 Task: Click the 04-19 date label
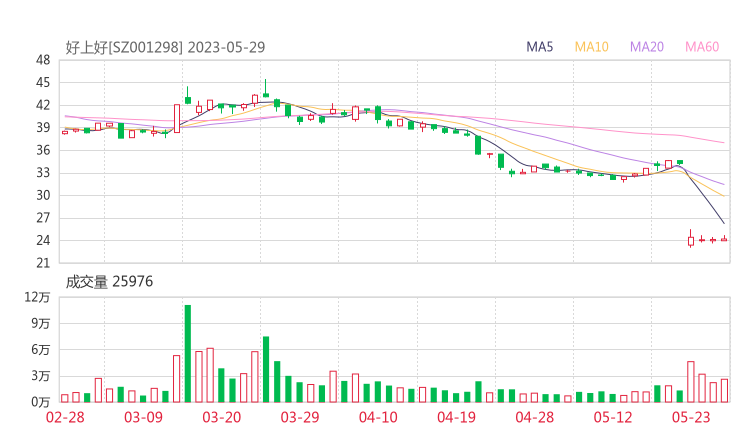tap(456, 417)
